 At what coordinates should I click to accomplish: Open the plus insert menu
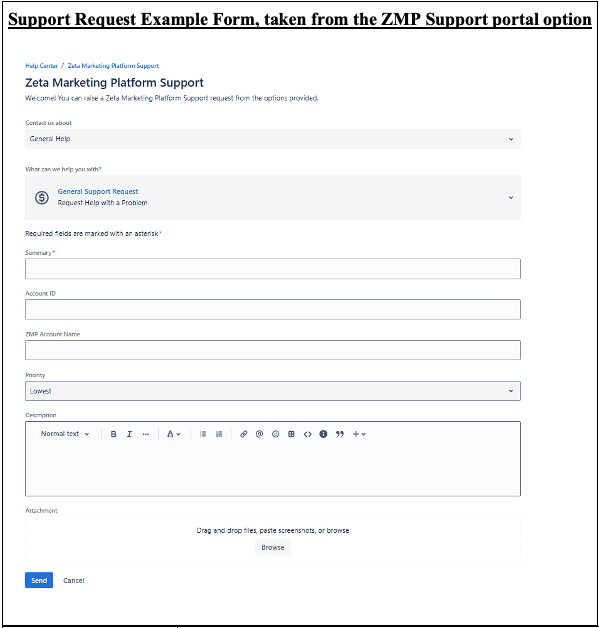pos(359,434)
